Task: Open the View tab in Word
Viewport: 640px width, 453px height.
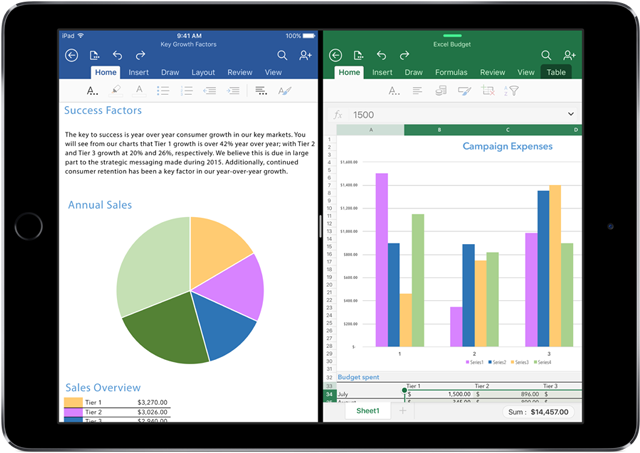Action: (273, 72)
